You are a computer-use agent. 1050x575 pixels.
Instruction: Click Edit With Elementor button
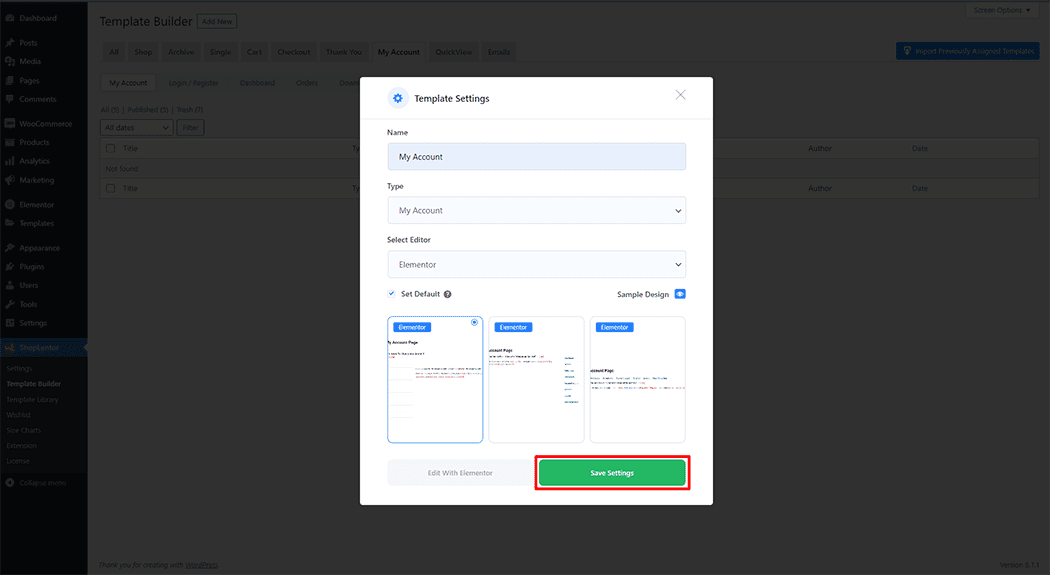click(x=460, y=473)
